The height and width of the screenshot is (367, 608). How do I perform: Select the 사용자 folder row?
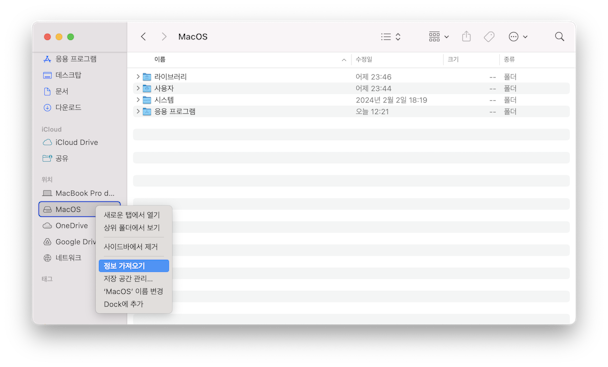click(x=351, y=88)
